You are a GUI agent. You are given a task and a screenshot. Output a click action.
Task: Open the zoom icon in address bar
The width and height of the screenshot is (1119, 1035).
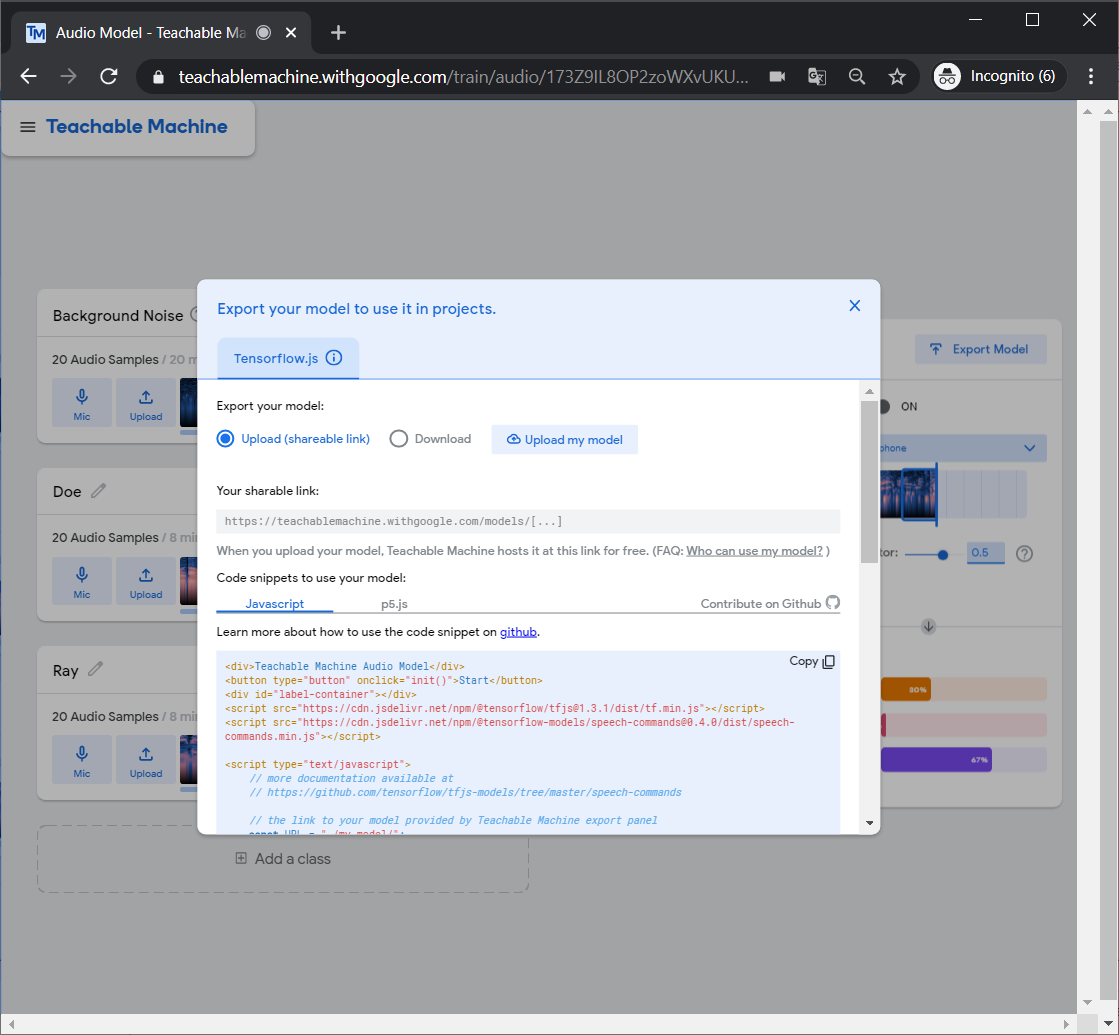[857, 76]
